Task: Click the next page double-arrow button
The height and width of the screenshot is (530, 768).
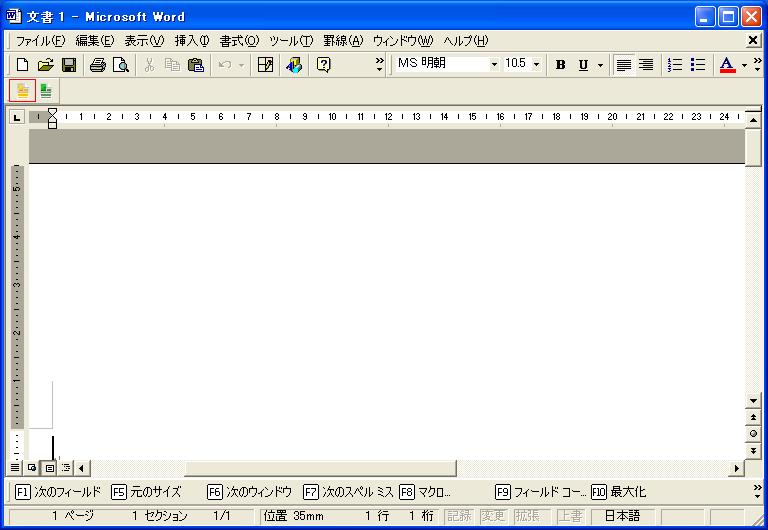Action: point(753,451)
